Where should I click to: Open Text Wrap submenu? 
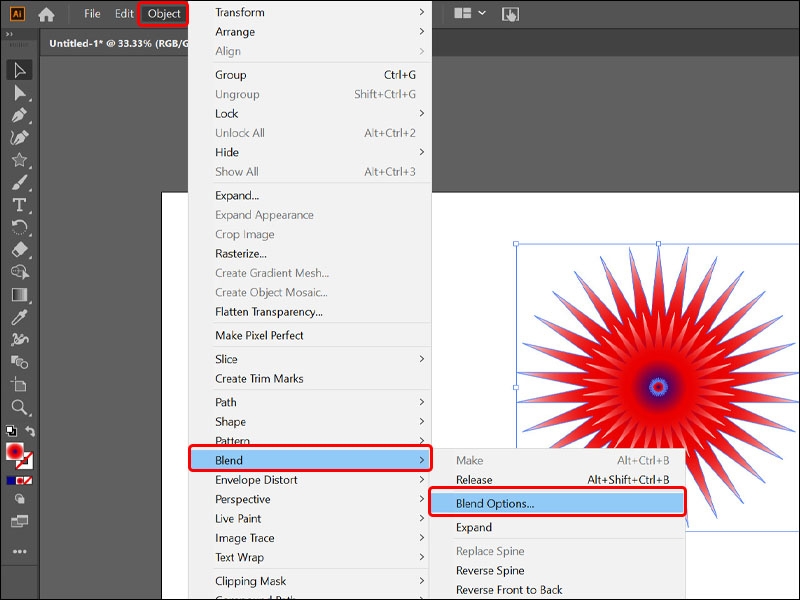[x=310, y=557]
